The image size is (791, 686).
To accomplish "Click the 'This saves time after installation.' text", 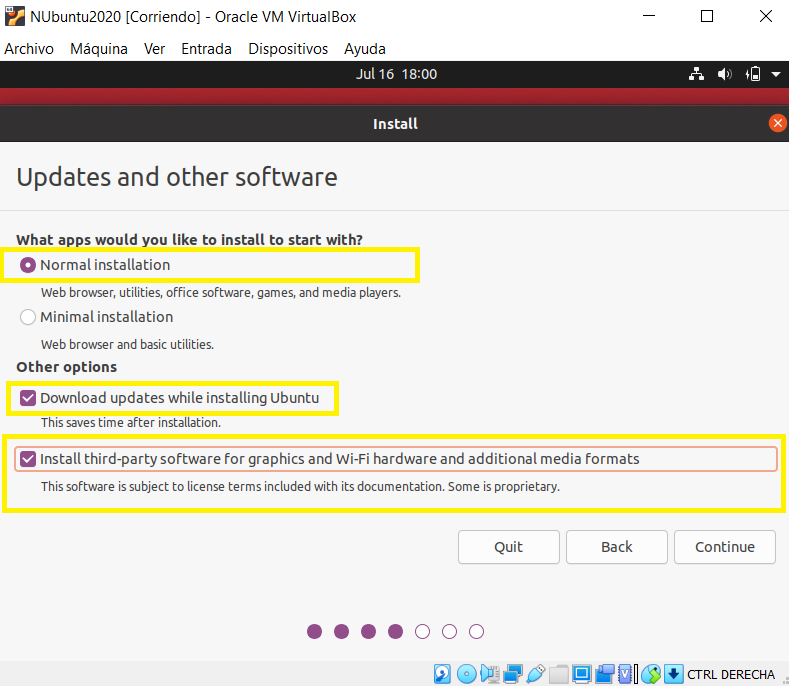I will (131, 423).
